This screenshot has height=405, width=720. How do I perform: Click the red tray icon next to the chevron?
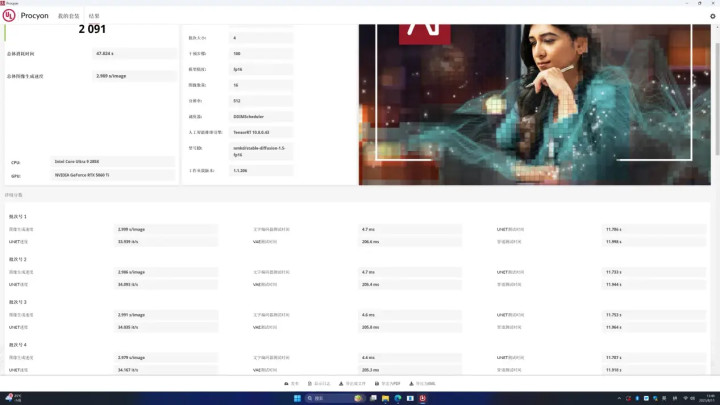628,398
